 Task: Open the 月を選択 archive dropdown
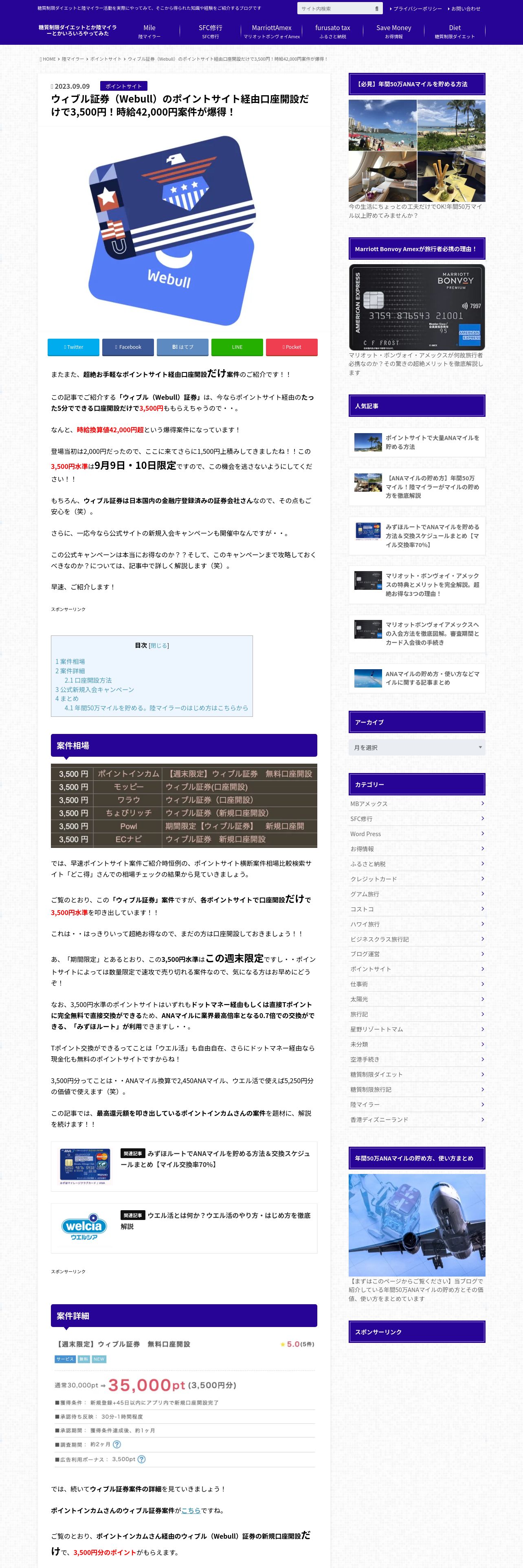(416, 747)
